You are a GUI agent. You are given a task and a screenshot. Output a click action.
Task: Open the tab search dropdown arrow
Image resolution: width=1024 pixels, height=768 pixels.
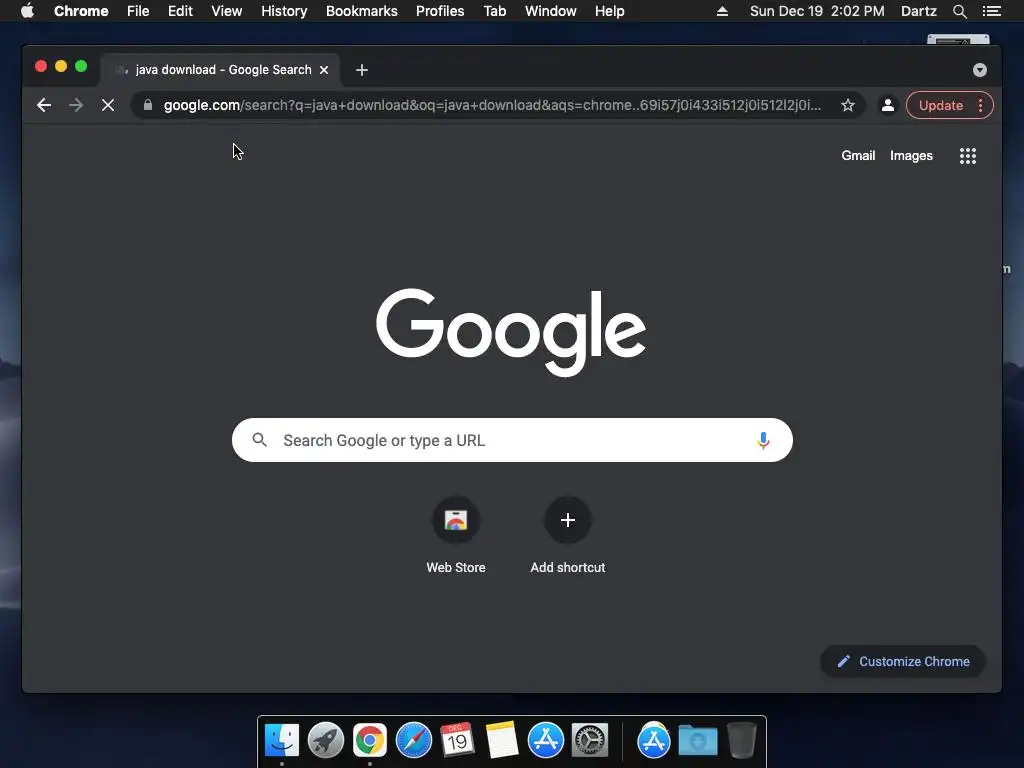tap(980, 70)
